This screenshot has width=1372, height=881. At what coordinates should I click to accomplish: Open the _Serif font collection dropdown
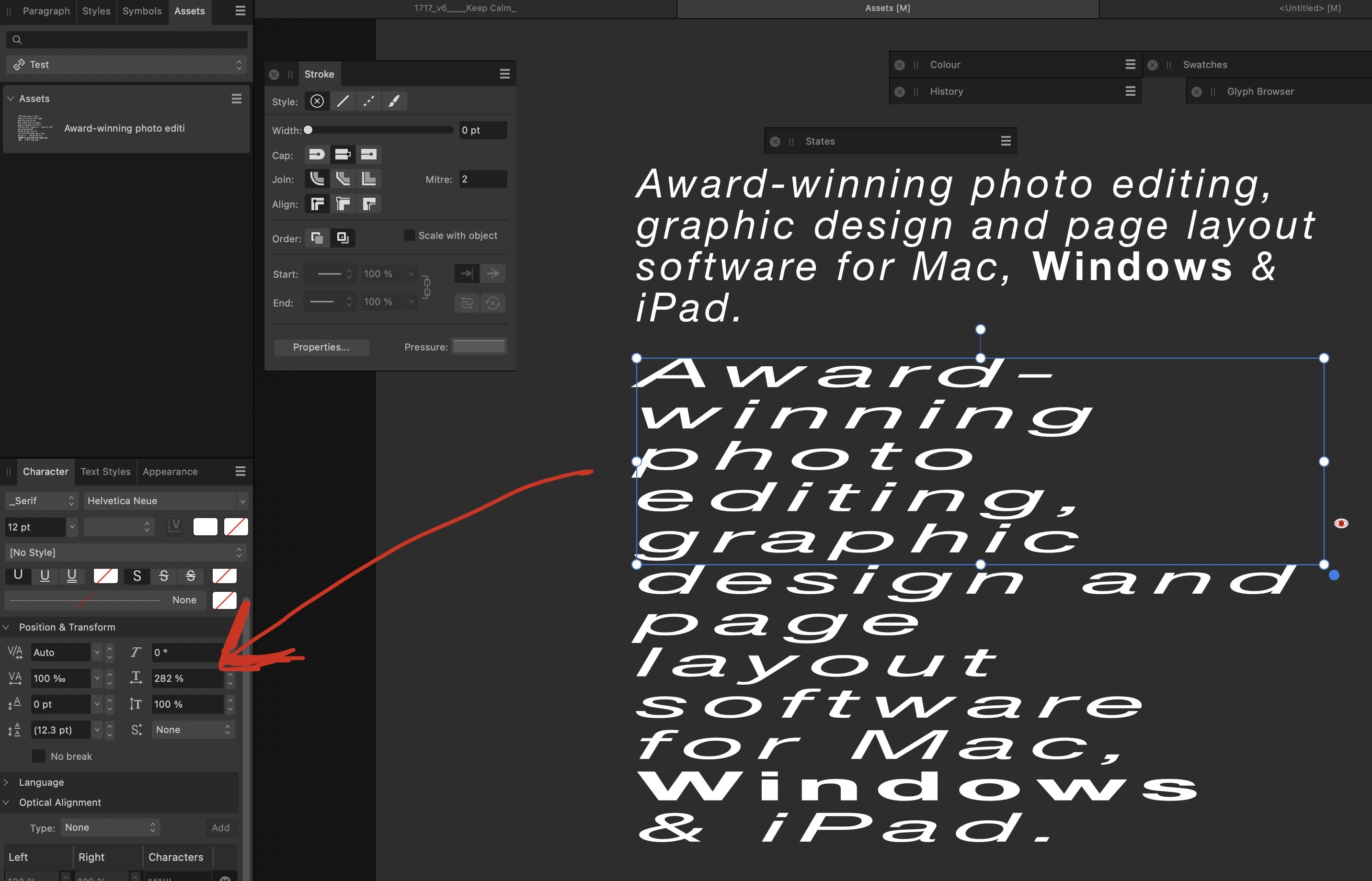pyautogui.click(x=42, y=501)
